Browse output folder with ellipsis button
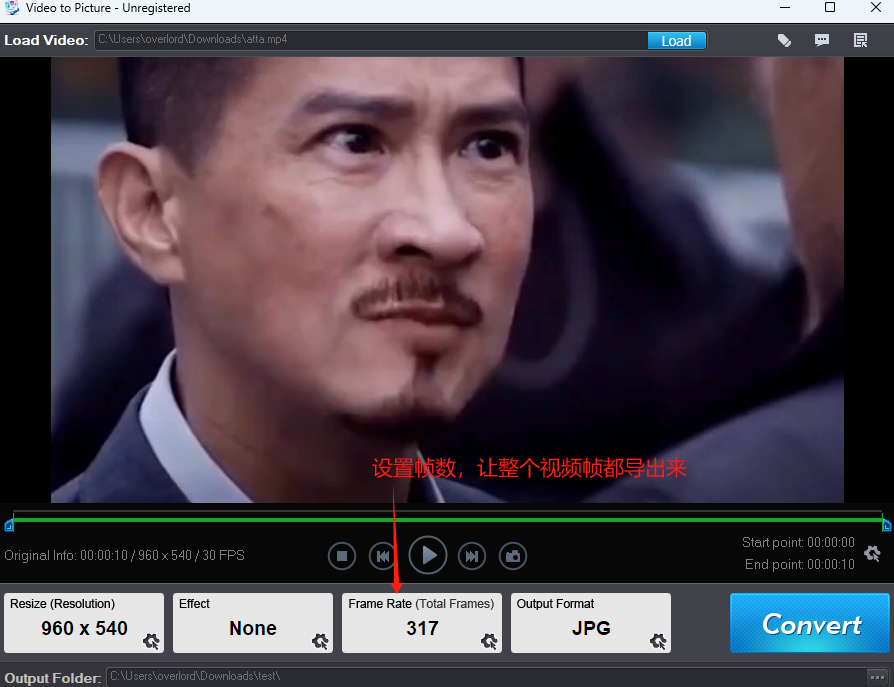The height and width of the screenshot is (687, 894). click(877, 677)
